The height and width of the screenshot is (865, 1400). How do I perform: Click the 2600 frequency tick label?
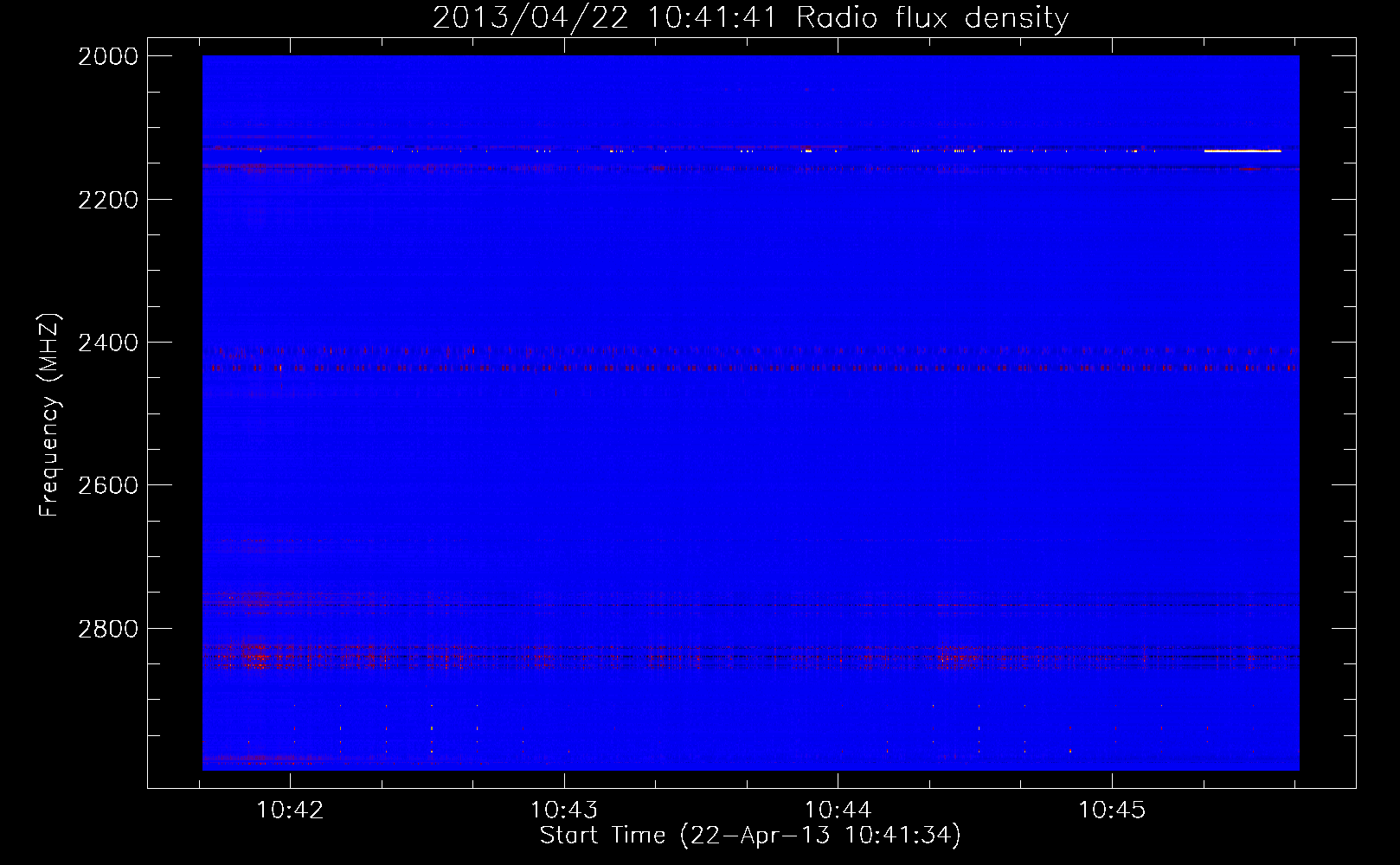[108, 485]
